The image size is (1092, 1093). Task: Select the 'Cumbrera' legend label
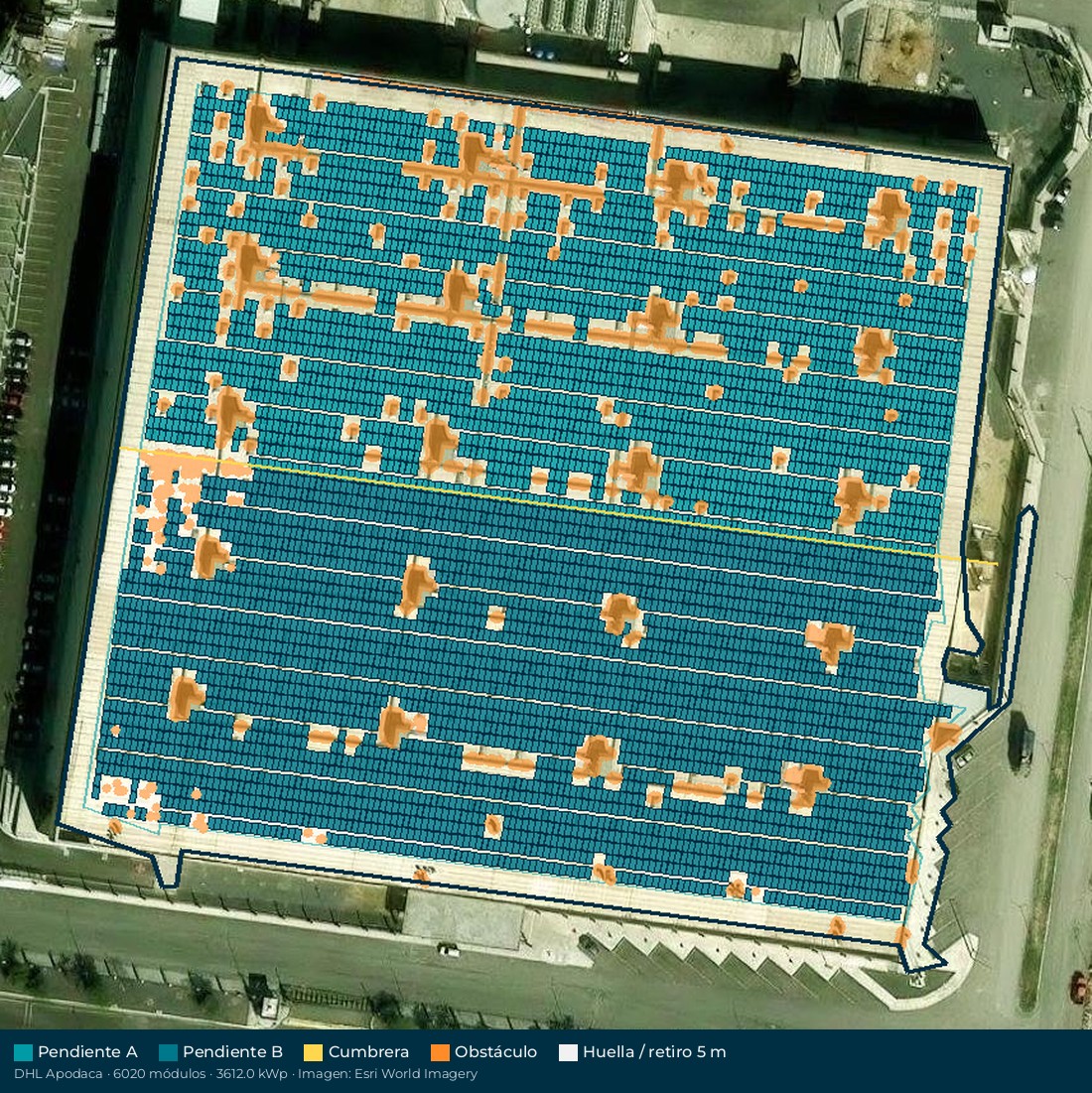[368, 1052]
